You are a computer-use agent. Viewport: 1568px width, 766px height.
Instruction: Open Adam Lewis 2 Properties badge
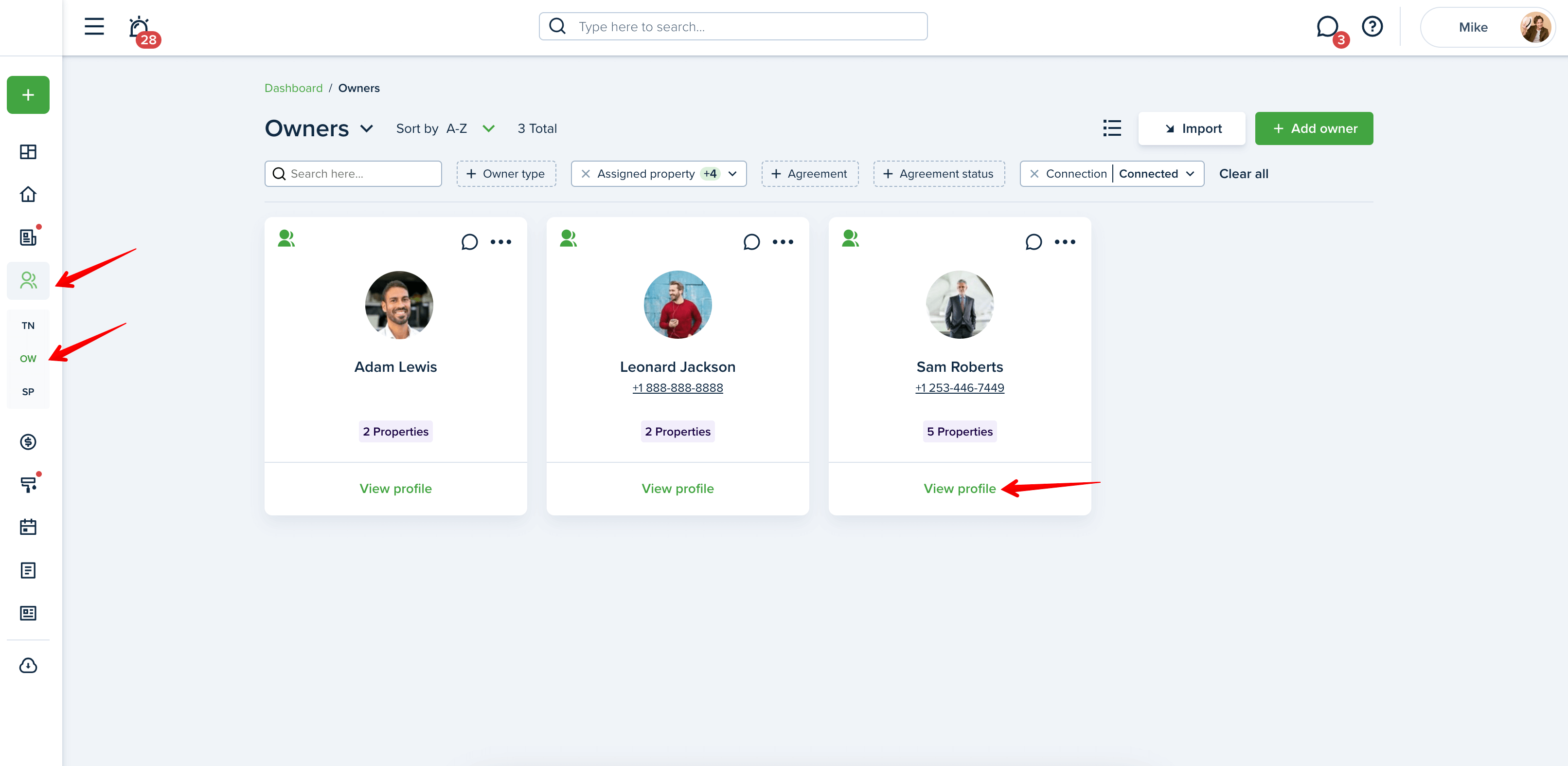(x=396, y=431)
